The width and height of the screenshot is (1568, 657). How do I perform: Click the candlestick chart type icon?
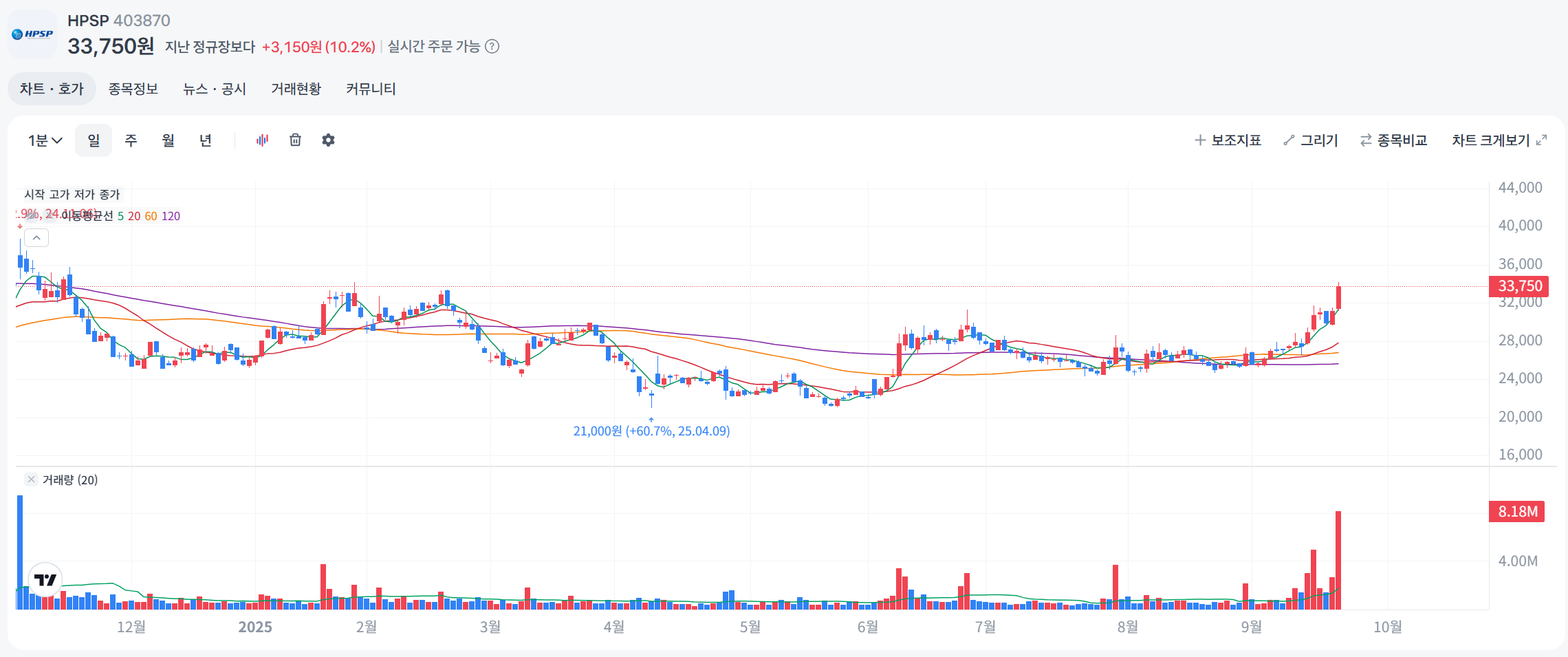point(262,140)
